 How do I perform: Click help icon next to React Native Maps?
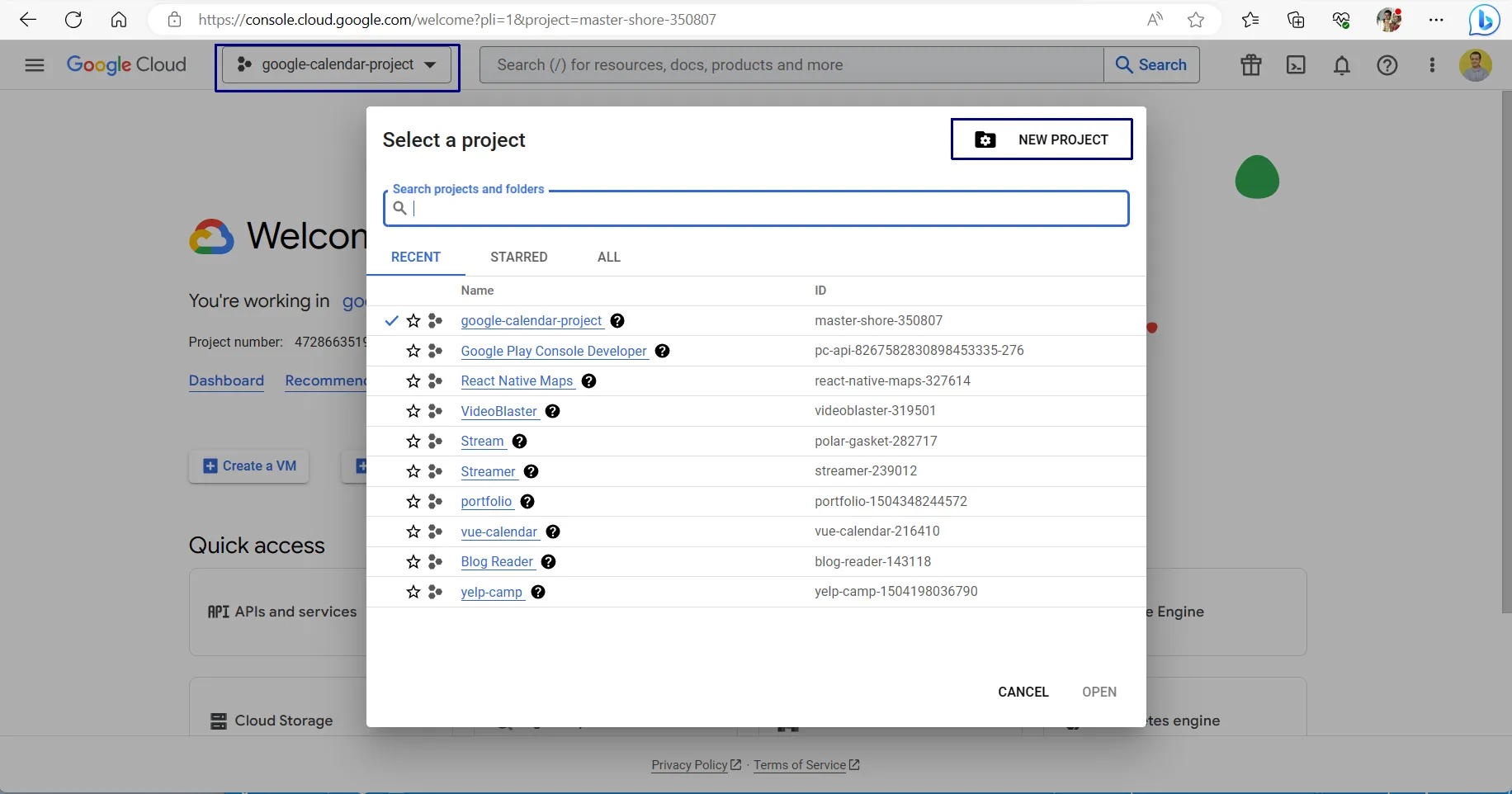coord(588,381)
